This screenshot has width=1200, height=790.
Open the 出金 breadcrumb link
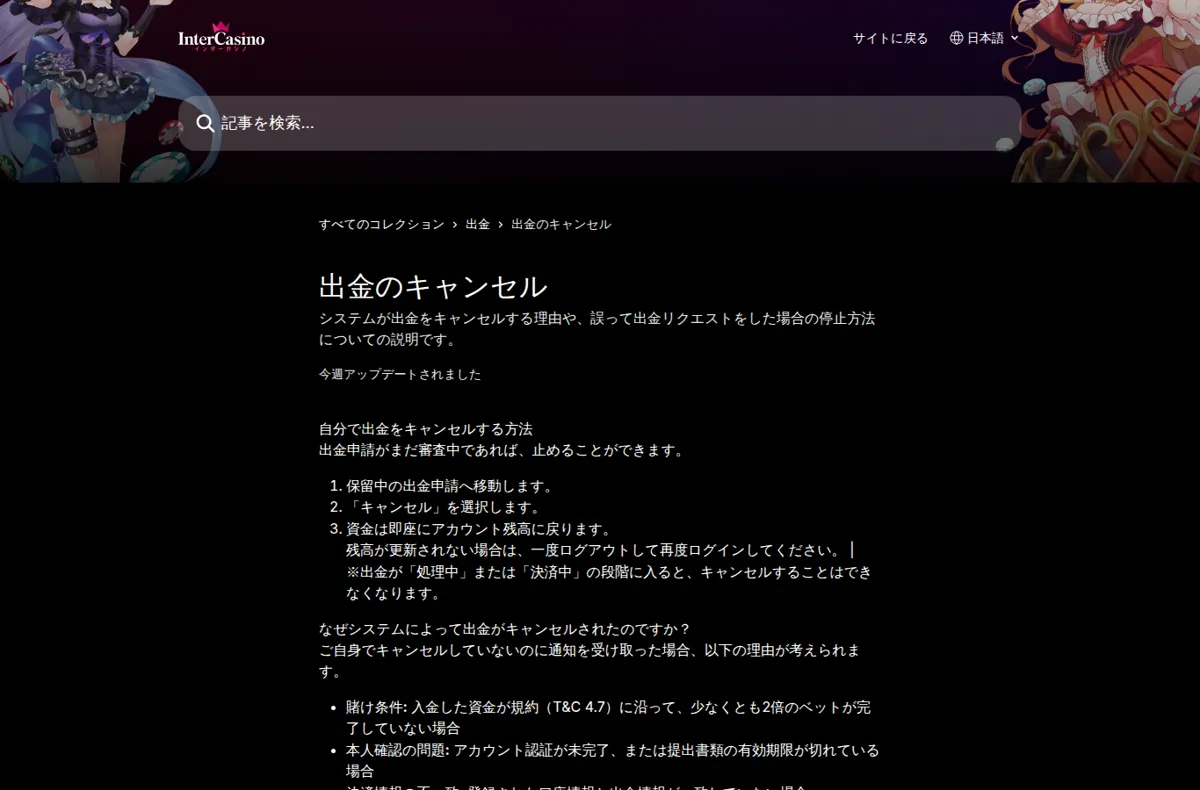[478, 224]
